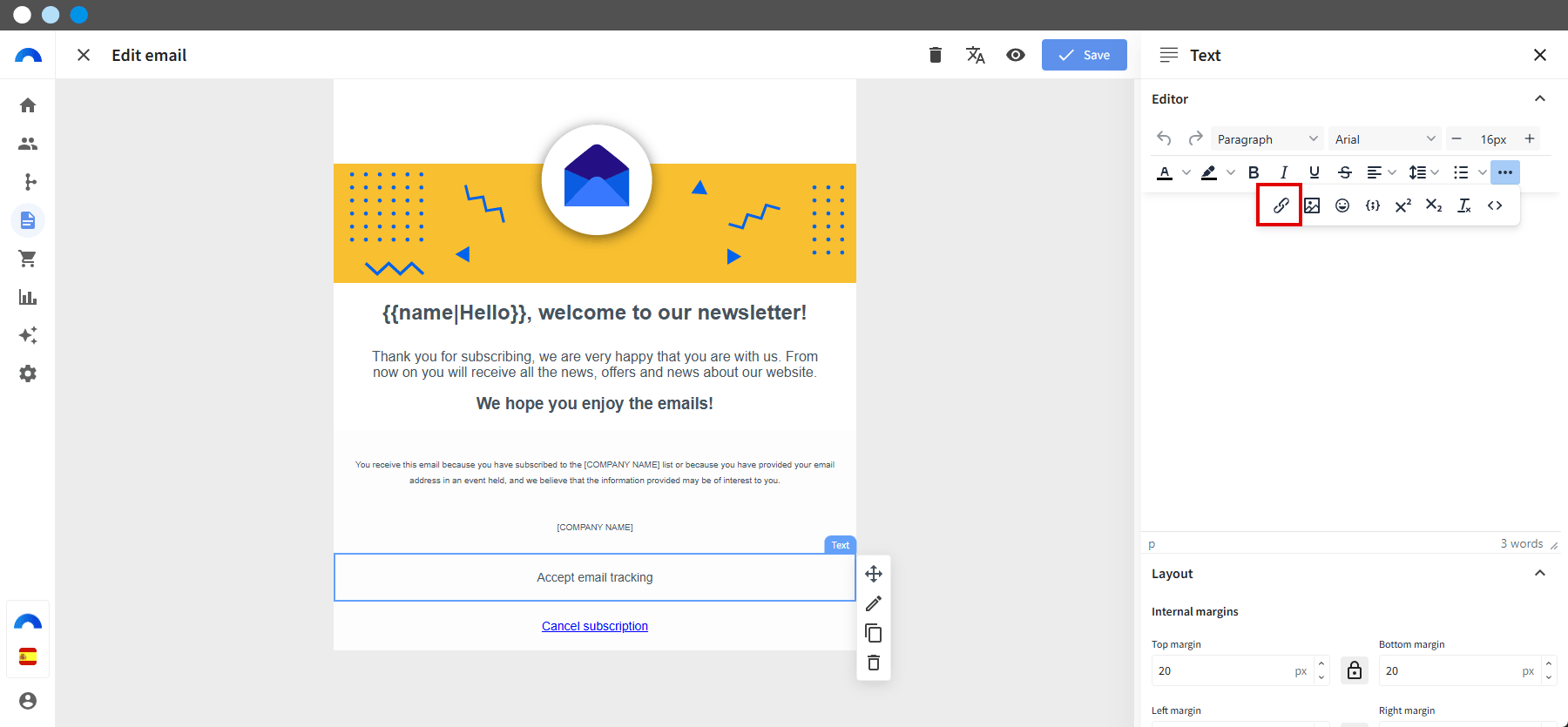Preview email with eye icon

pos(1016,55)
